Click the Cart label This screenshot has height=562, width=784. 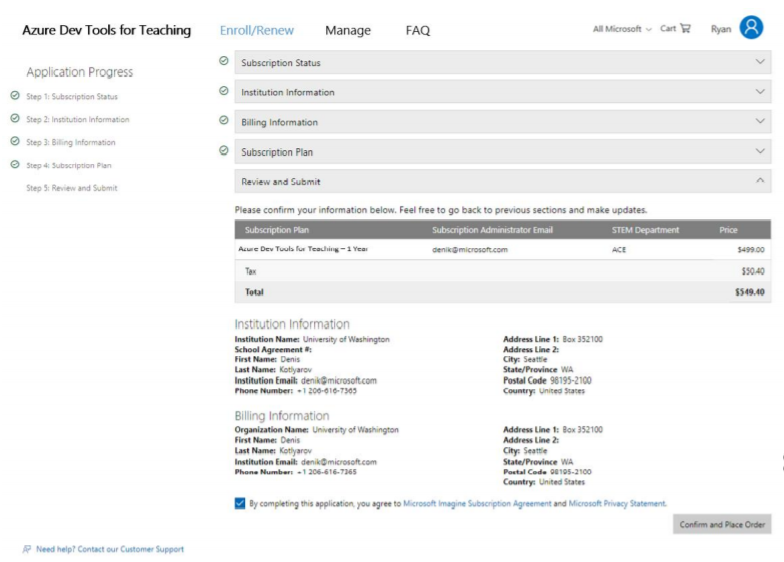coord(668,28)
